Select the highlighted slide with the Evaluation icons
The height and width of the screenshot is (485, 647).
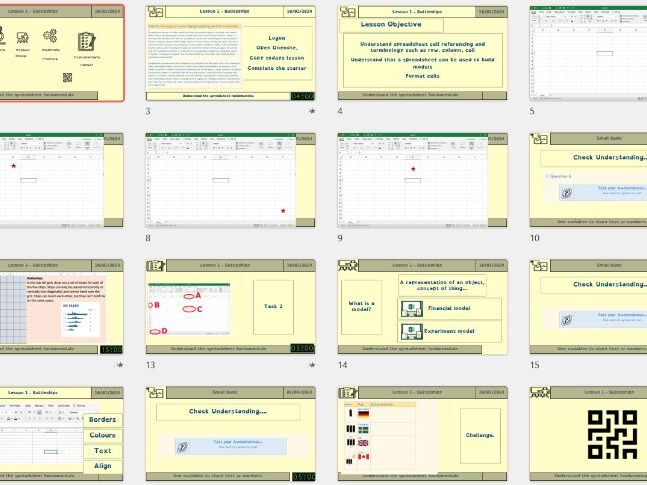[62, 53]
